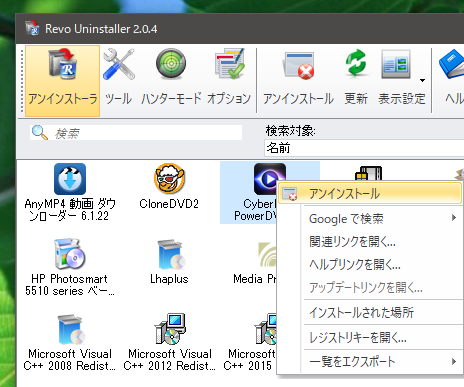Image resolution: width=464 pixels, height=387 pixels.
Task: Open 表示設定 view icon
Action: pyautogui.click(x=395, y=64)
